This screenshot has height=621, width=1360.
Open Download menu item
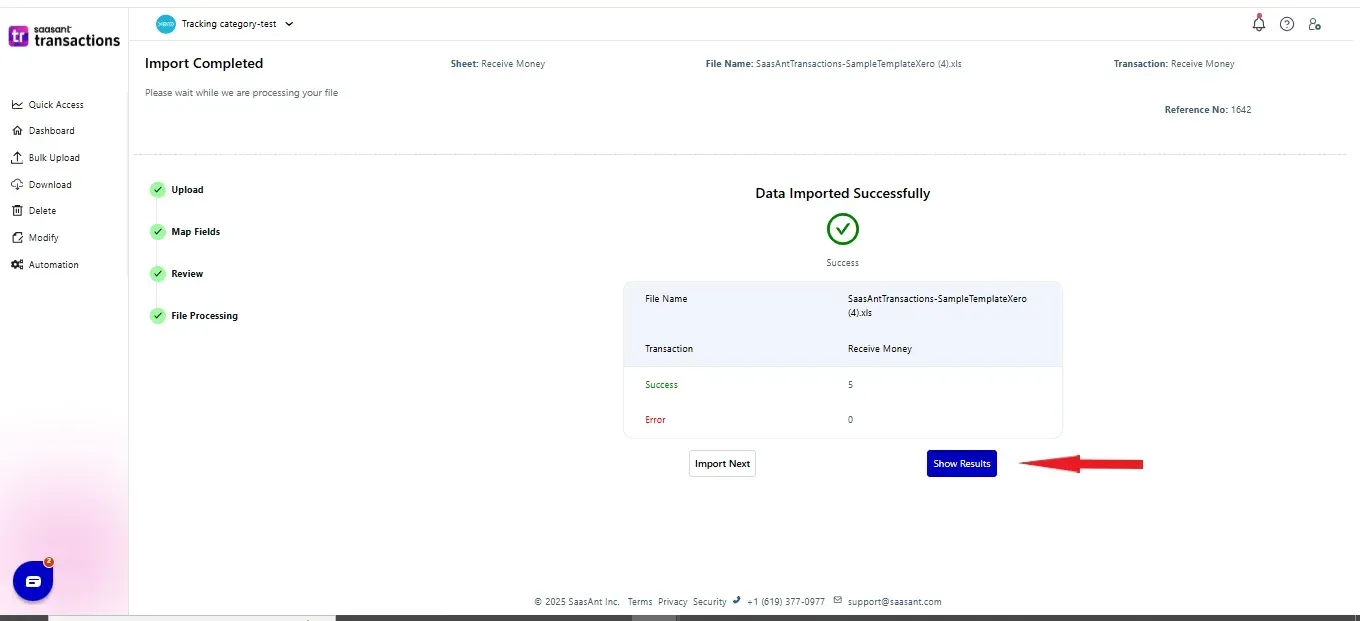50,185
